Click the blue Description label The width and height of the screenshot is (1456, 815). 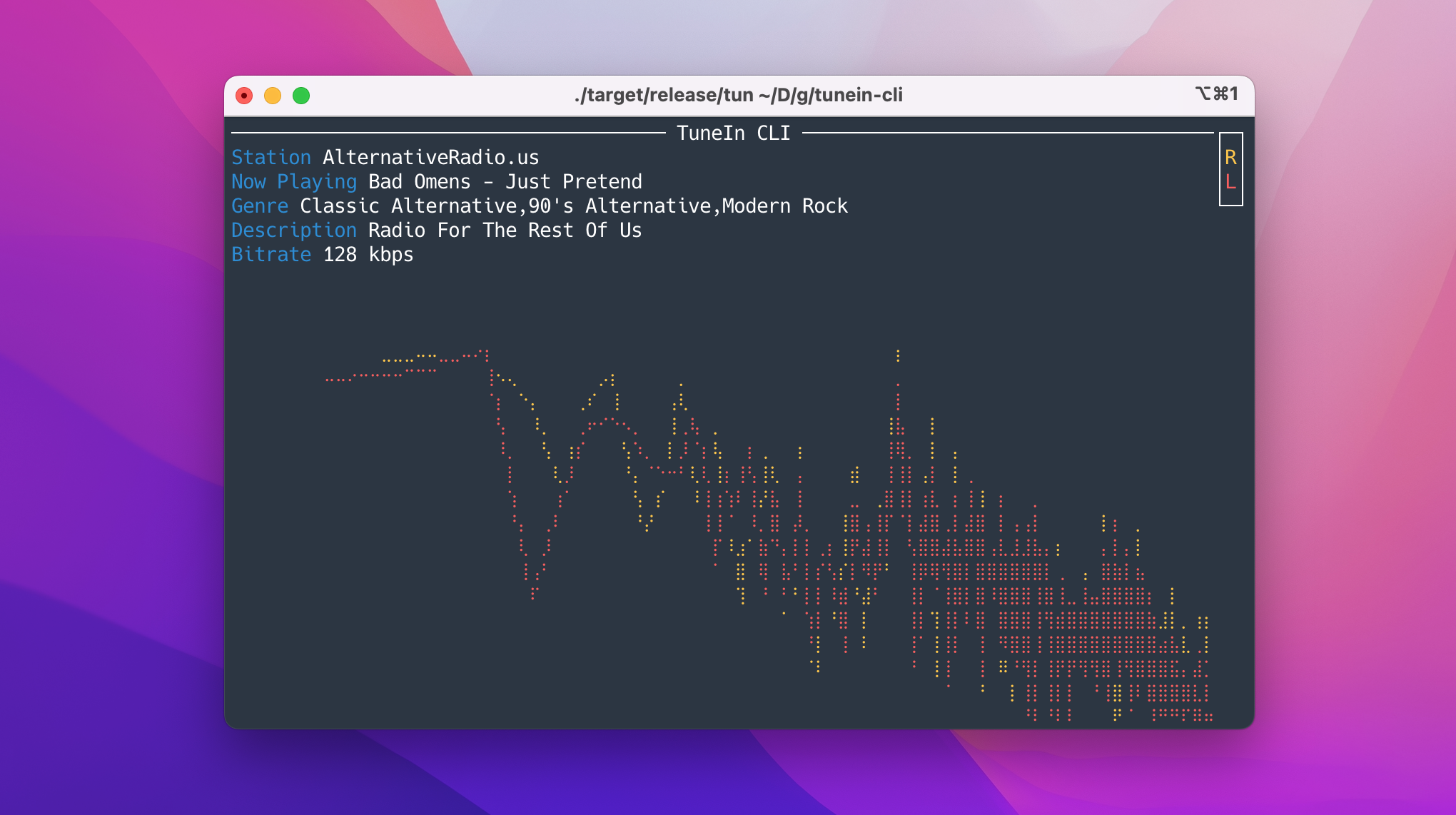point(294,231)
